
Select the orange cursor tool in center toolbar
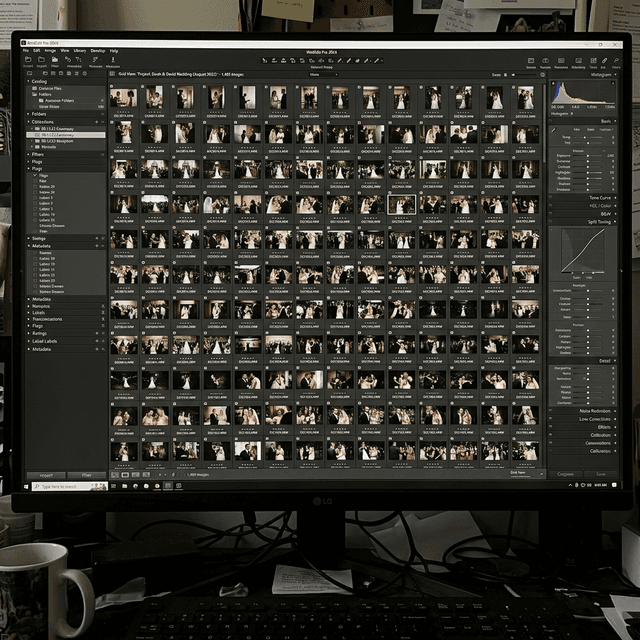(264, 61)
